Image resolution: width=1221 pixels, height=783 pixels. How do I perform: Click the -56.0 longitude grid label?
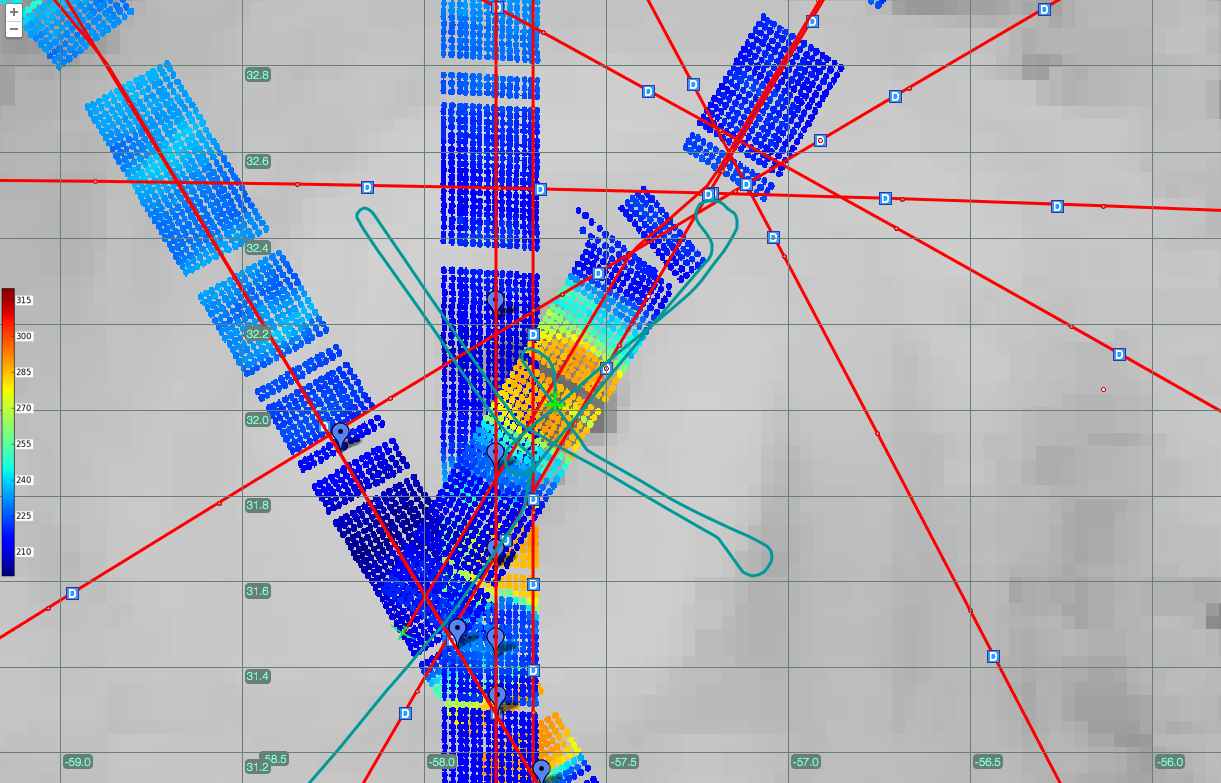[x=1169, y=762]
